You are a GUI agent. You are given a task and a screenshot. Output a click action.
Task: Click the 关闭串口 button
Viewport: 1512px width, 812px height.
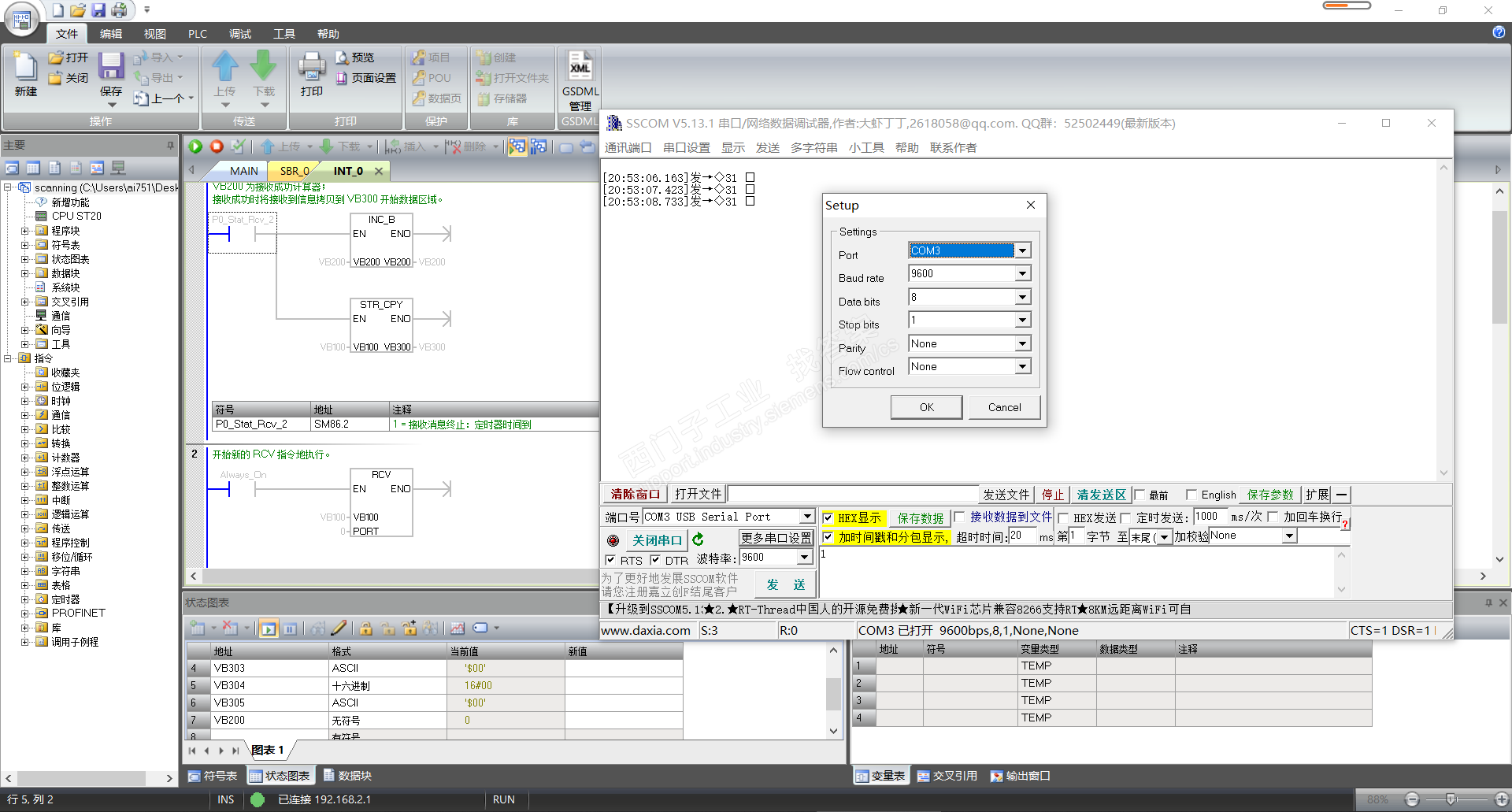657,540
